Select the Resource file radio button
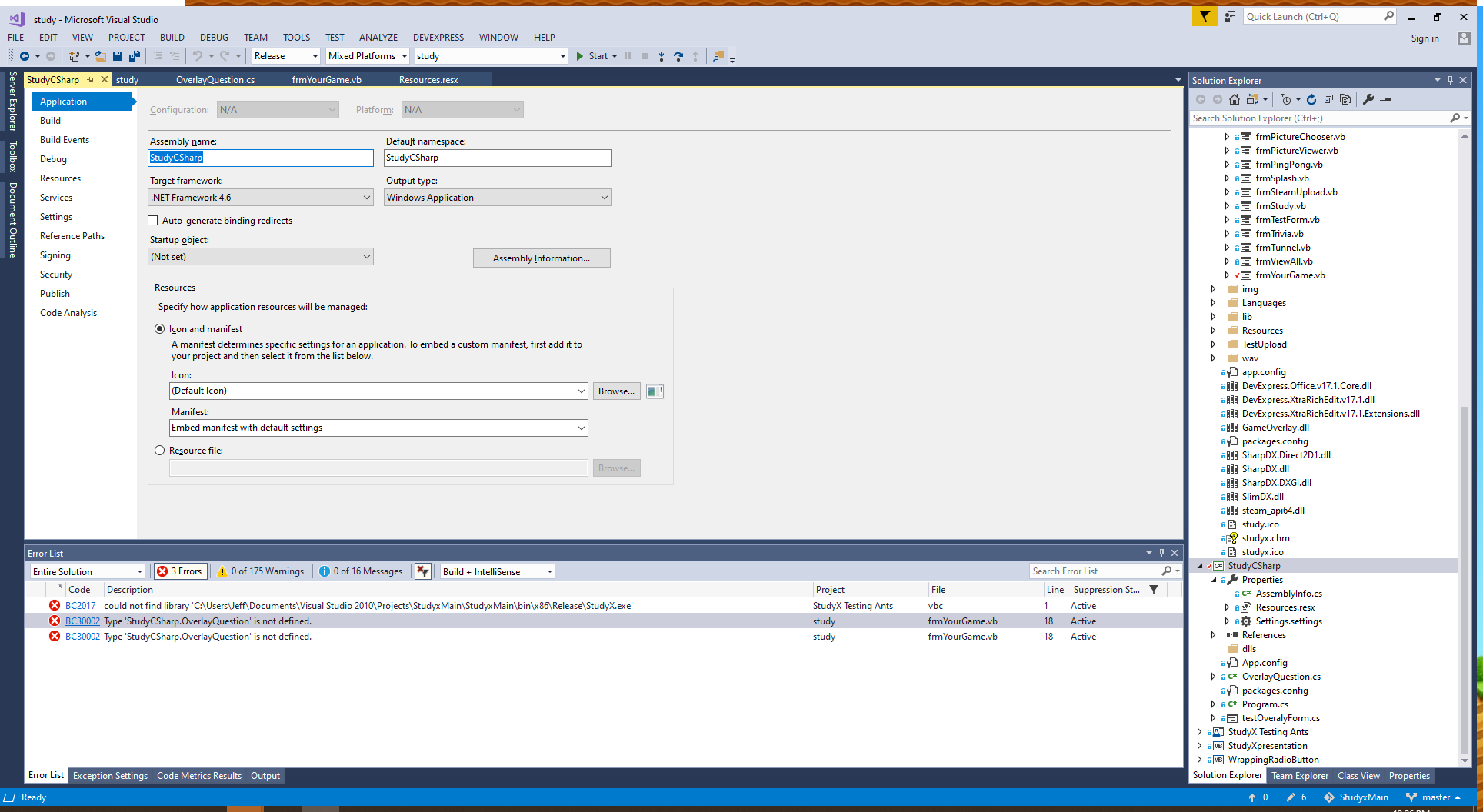This screenshot has height=812, width=1483. point(160,451)
